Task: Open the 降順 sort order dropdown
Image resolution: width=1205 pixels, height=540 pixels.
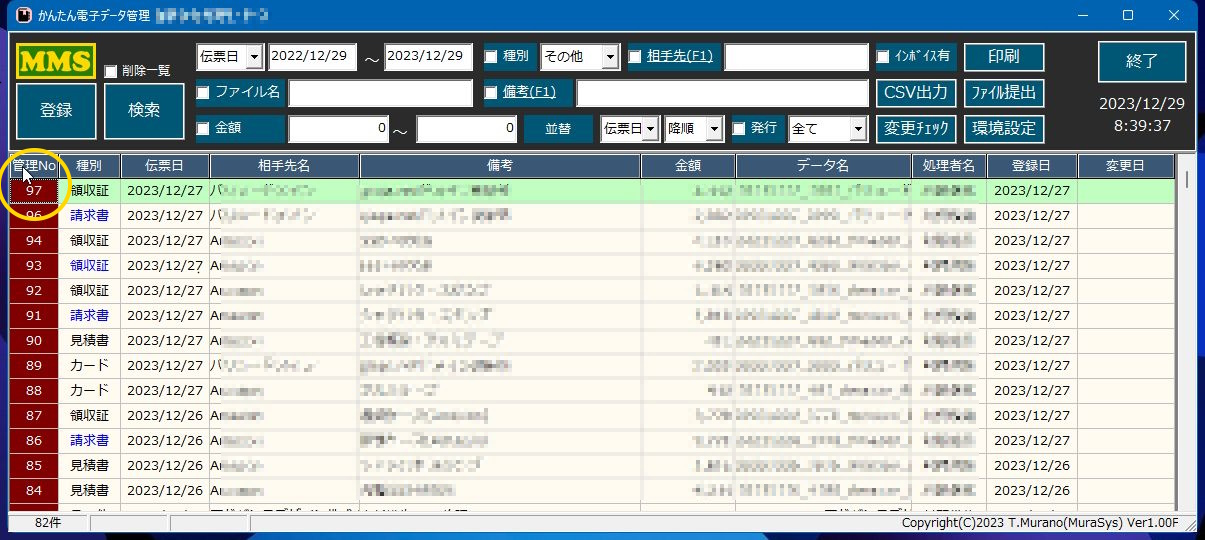Action: click(713, 128)
